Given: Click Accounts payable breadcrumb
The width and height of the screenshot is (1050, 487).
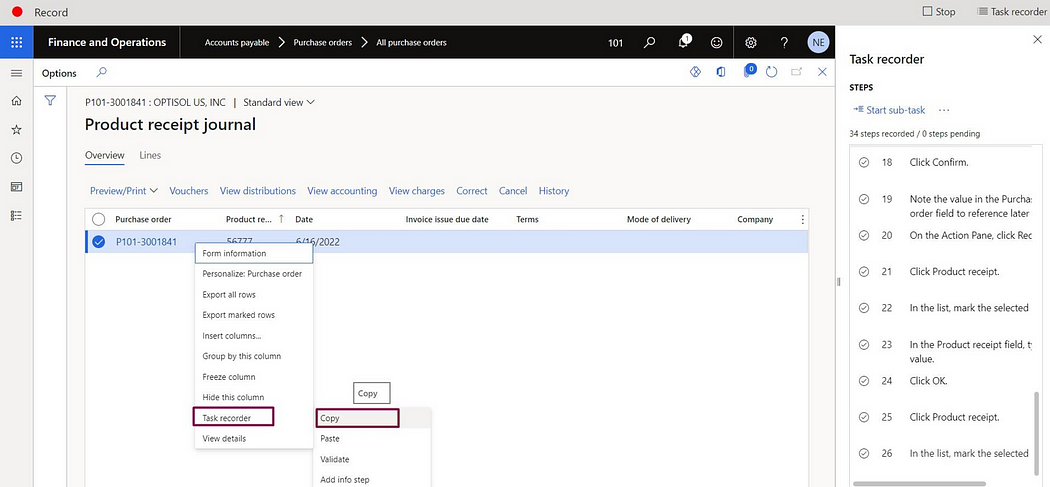Looking at the screenshot, I should point(237,42).
